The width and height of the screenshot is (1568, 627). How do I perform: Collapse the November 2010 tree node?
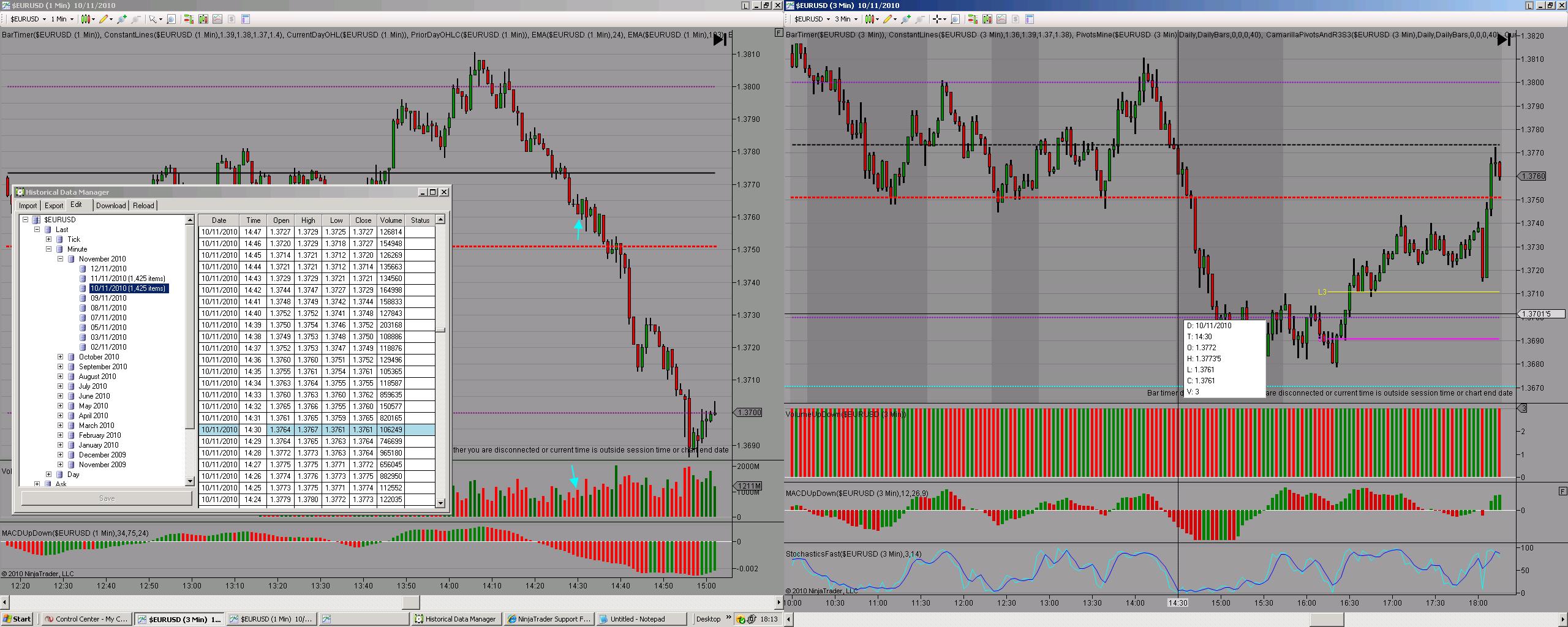tap(60, 259)
